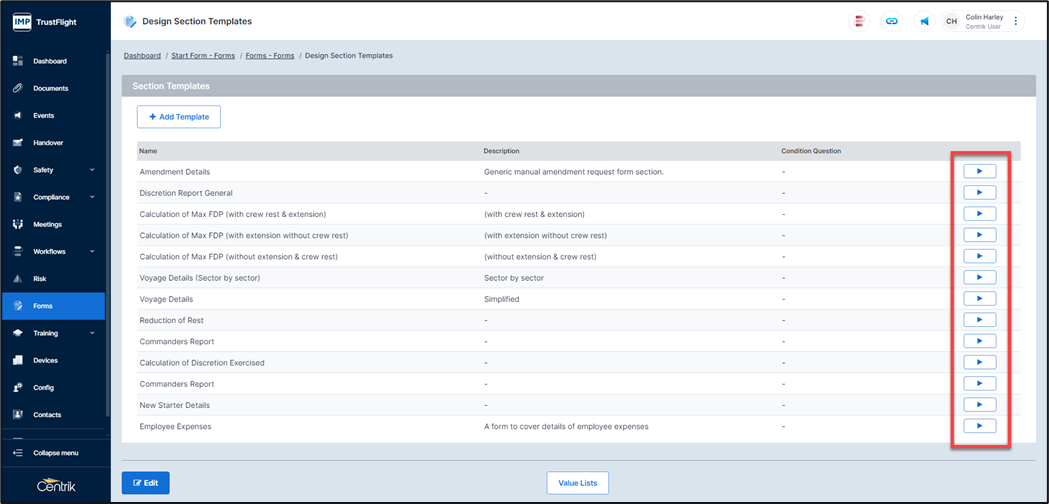The width and height of the screenshot is (1049, 504).
Task: Click the arrow button for New Starter Details
Action: pyautogui.click(x=979, y=404)
